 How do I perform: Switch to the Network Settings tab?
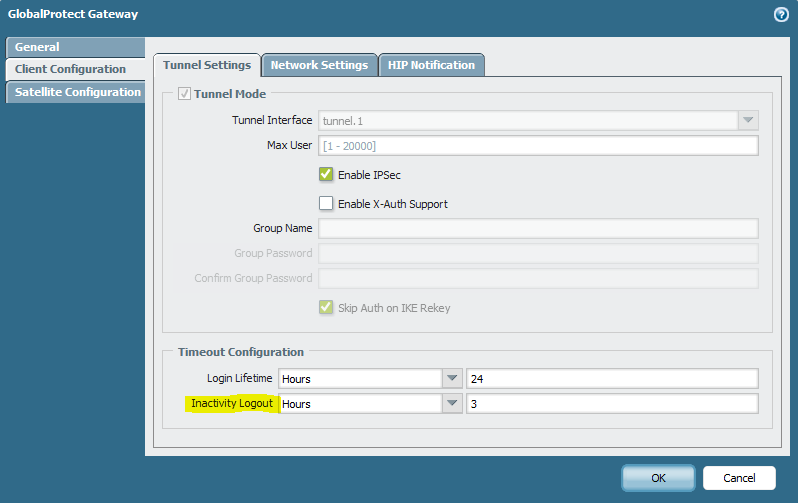tap(319, 65)
